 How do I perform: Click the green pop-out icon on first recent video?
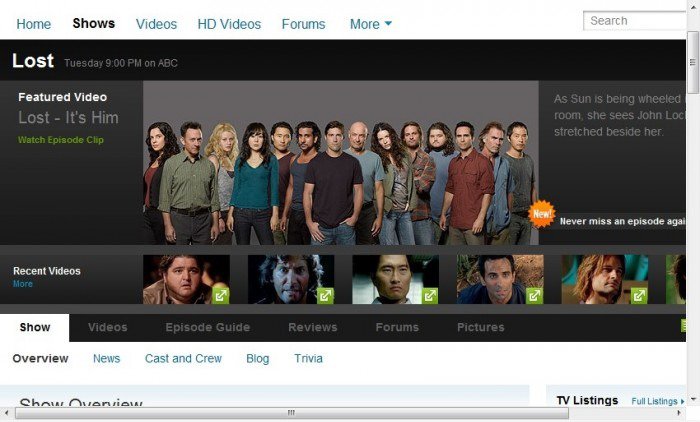(220, 295)
